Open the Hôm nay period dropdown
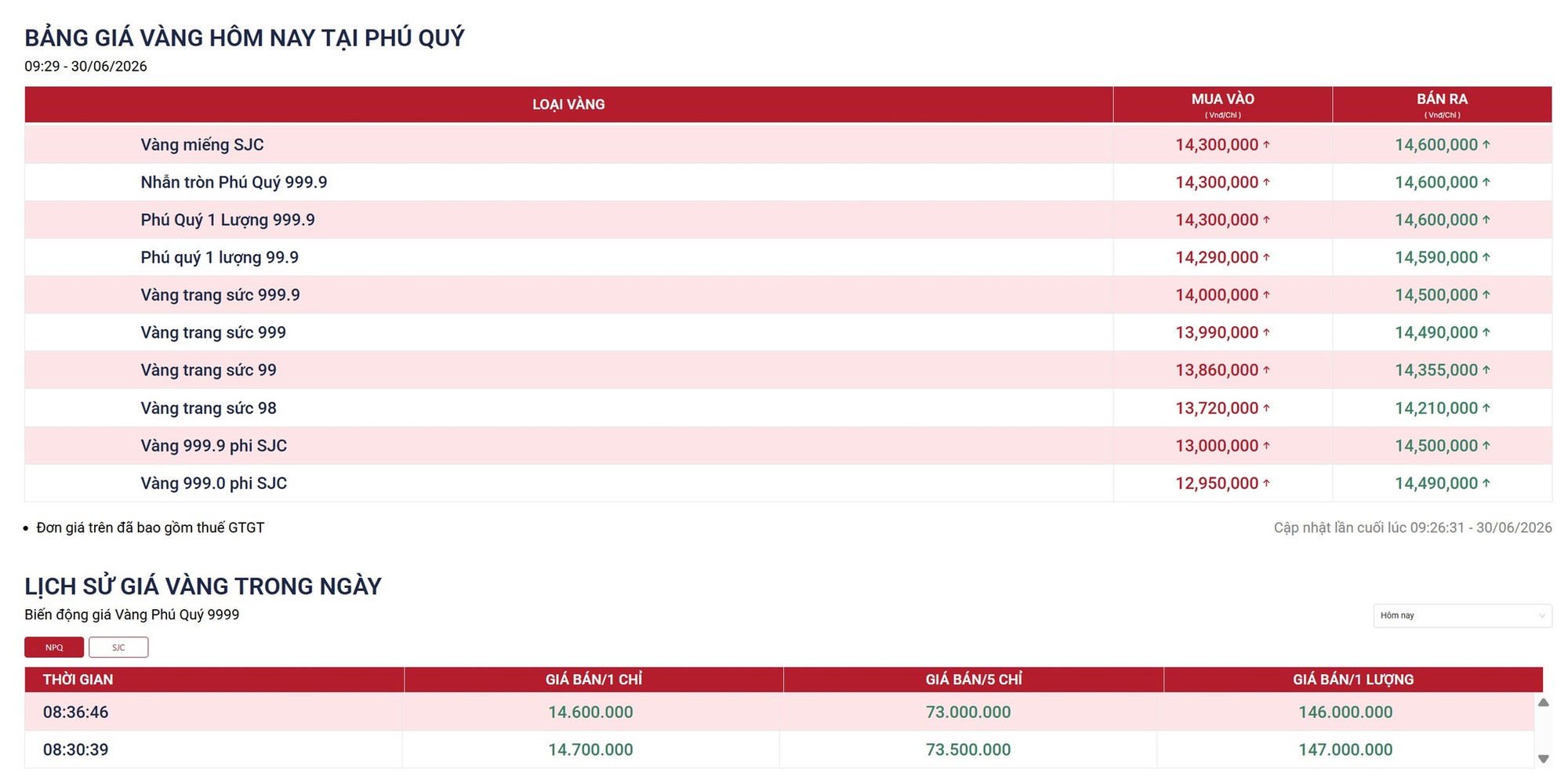 [1462, 615]
